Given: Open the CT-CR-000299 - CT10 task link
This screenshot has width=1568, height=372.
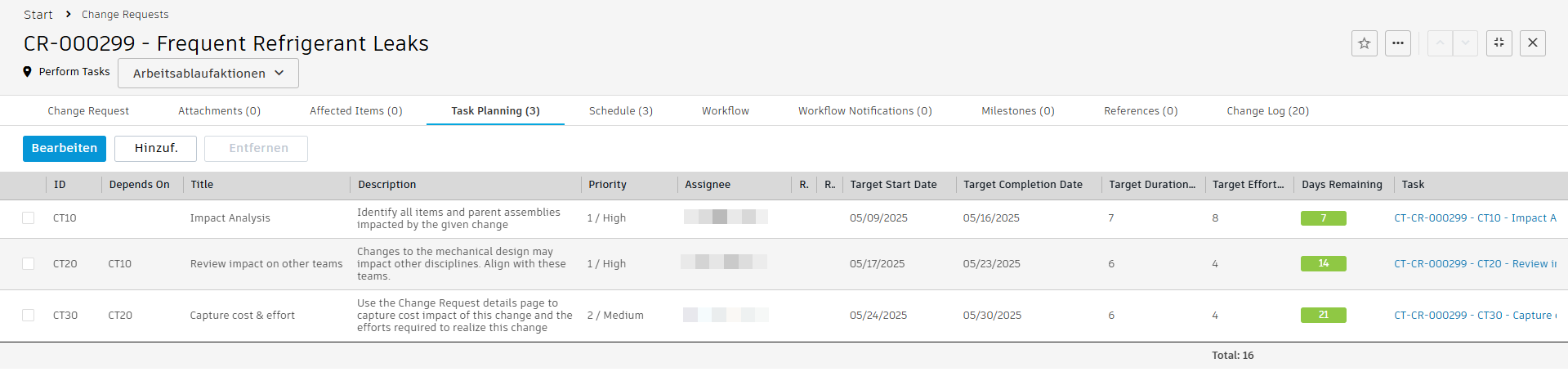Looking at the screenshot, I should pos(1475,218).
